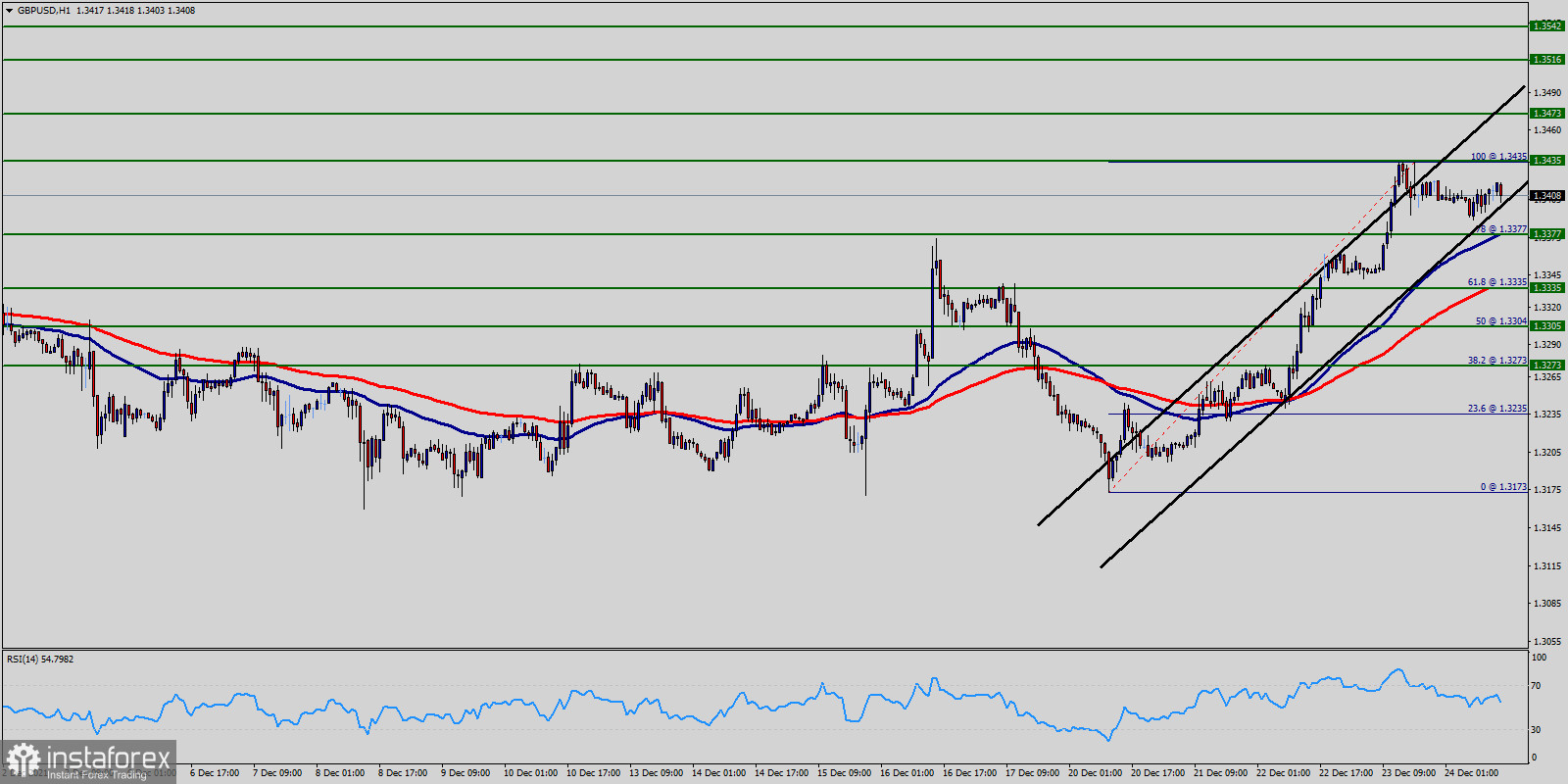Image resolution: width=1568 pixels, height=784 pixels.
Task: Click the time axis label 14 Dec 01:00
Action: [x=718, y=773]
